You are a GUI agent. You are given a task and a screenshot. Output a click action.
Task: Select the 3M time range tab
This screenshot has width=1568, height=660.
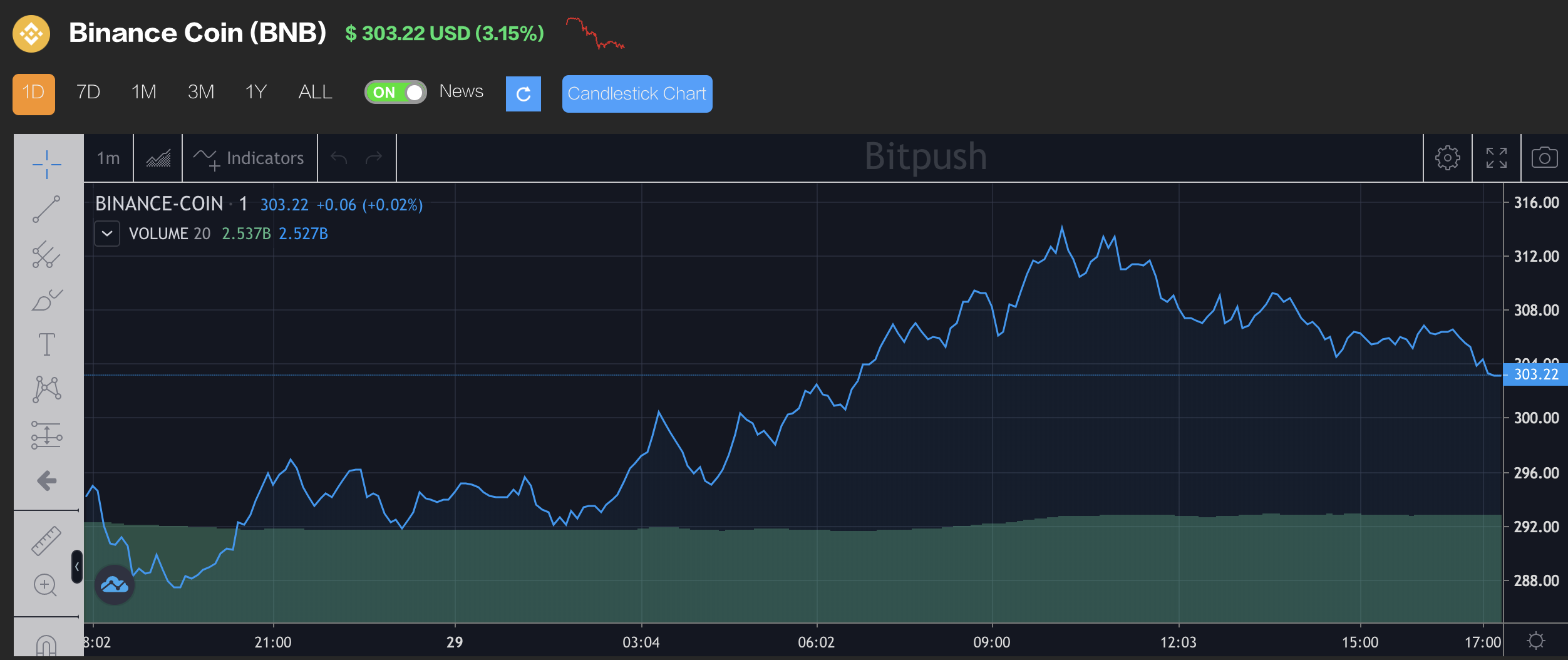[x=201, y=92]
